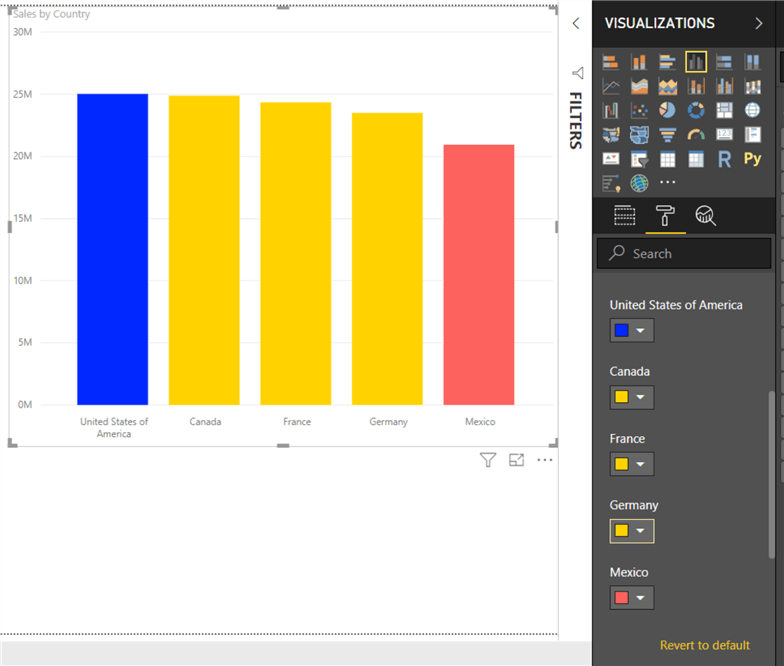The image size is (784, 666).
Task: Click Revert to default link
Action: 704,645
